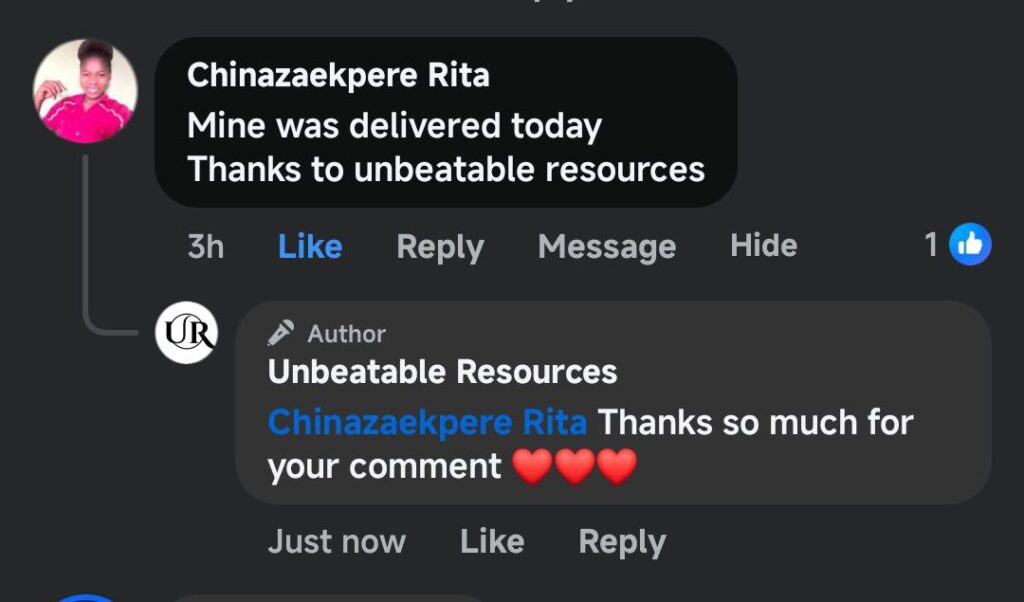View reaction count number beside thumbs-up
Viewport: 1024px width, 602px height.
931,245
